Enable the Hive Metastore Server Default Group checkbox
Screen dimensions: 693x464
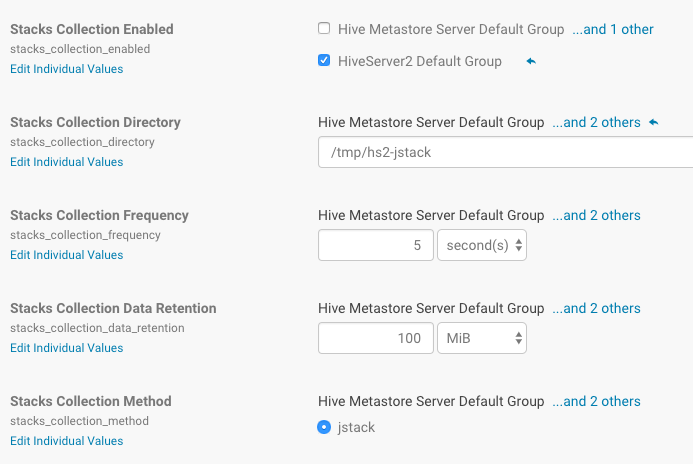324,29
